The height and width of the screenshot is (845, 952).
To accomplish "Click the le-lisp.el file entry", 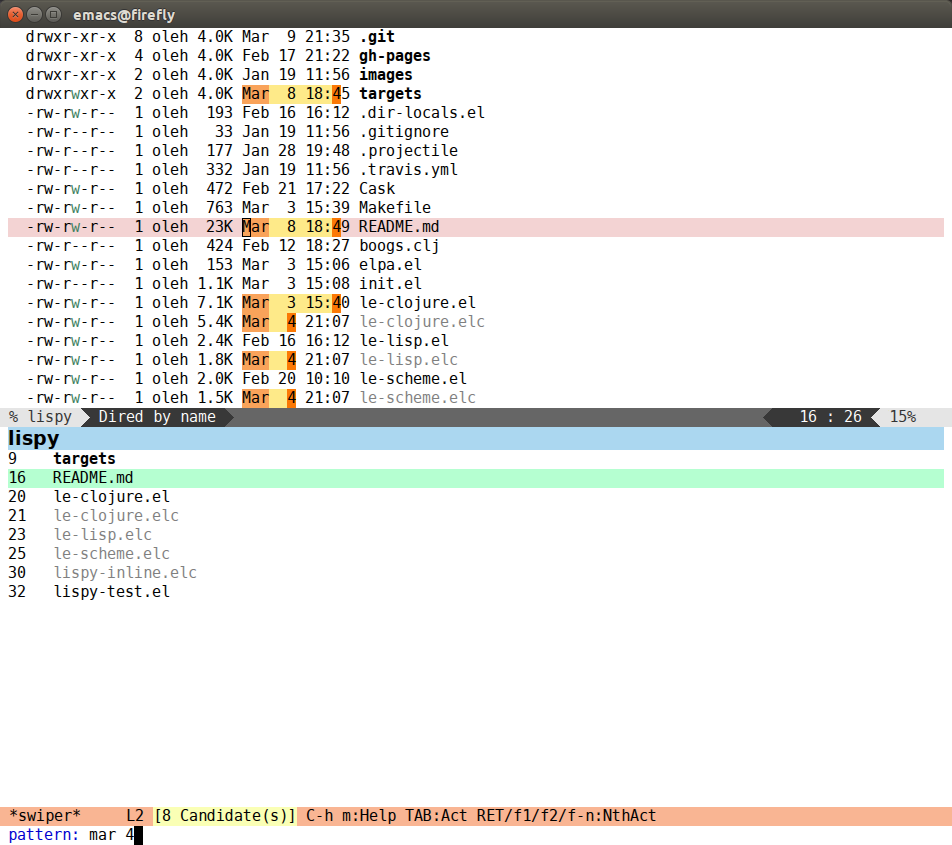I will click(404, 341).
